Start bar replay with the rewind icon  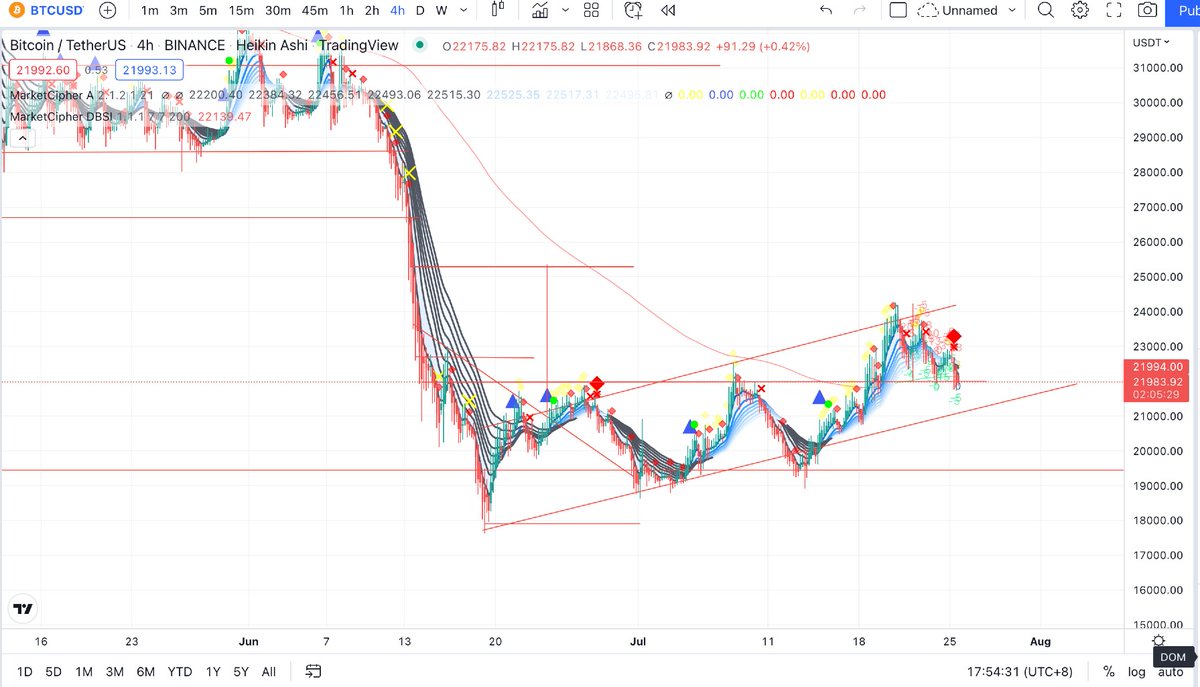pos(668,10)
